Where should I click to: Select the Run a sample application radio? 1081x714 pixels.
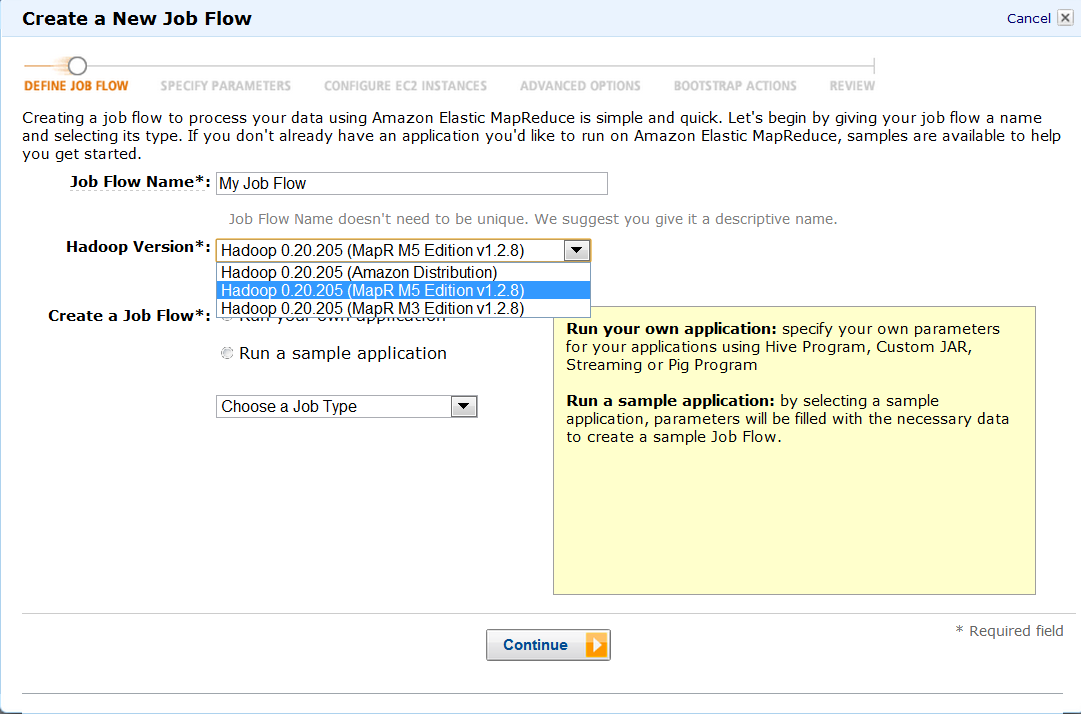pyautogui.click(x=227, y=353)
